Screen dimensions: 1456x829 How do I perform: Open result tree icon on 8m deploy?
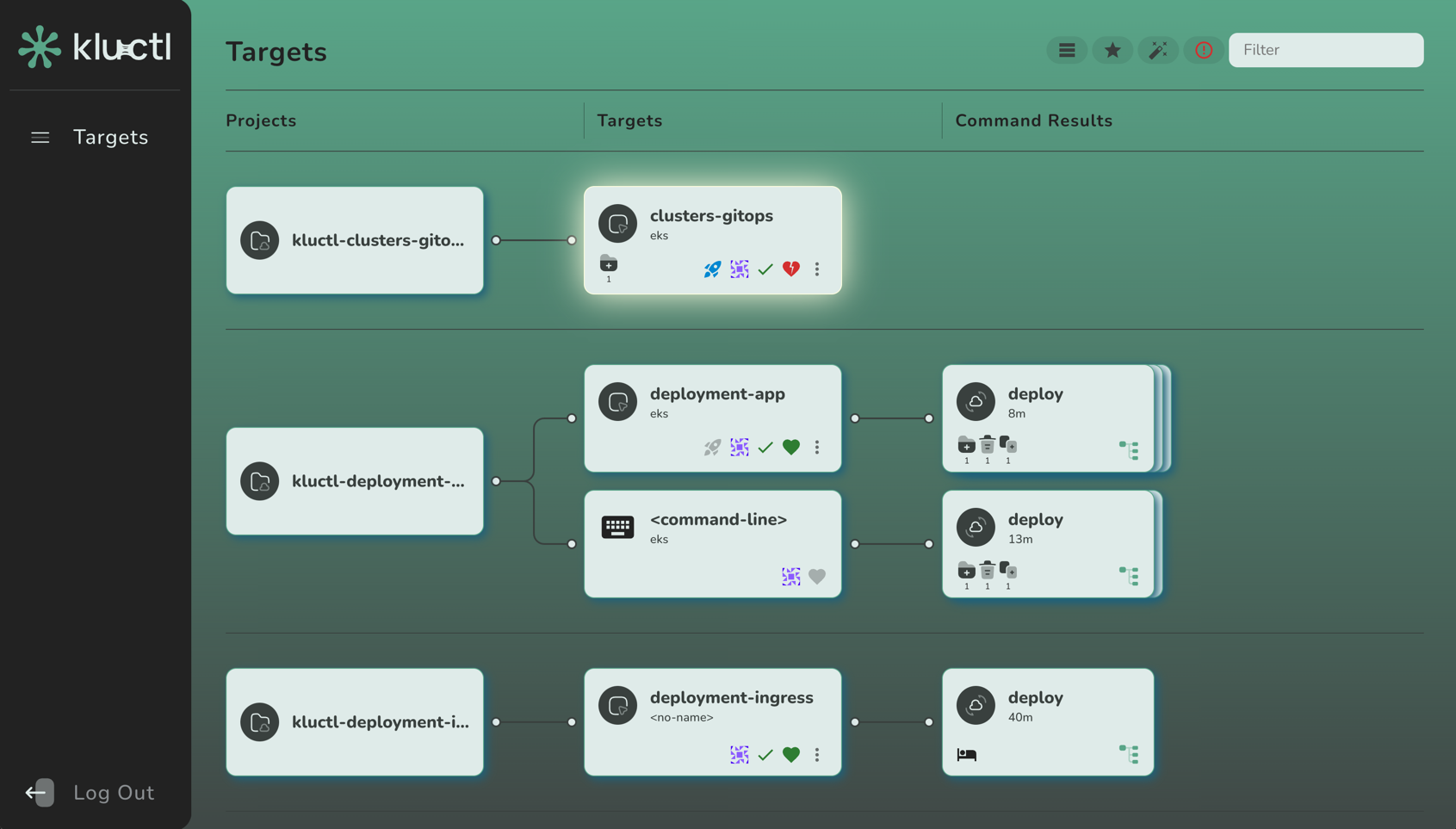pyautogui.click(x=1128, y=449)
